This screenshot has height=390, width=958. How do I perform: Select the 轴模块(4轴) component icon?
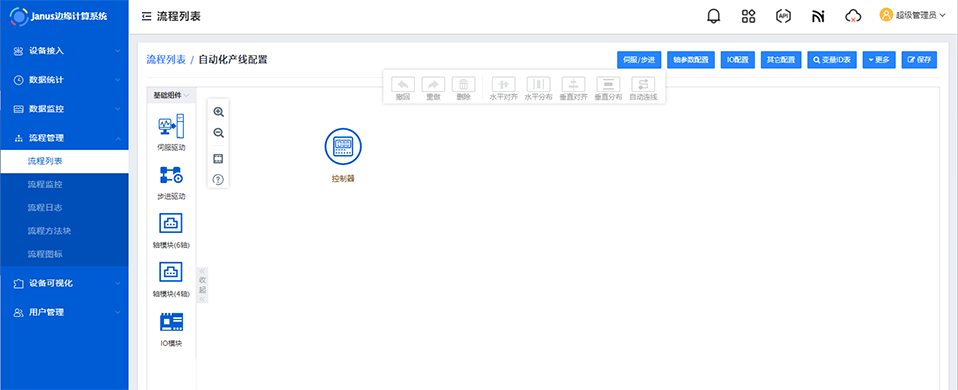coord(171,272)
